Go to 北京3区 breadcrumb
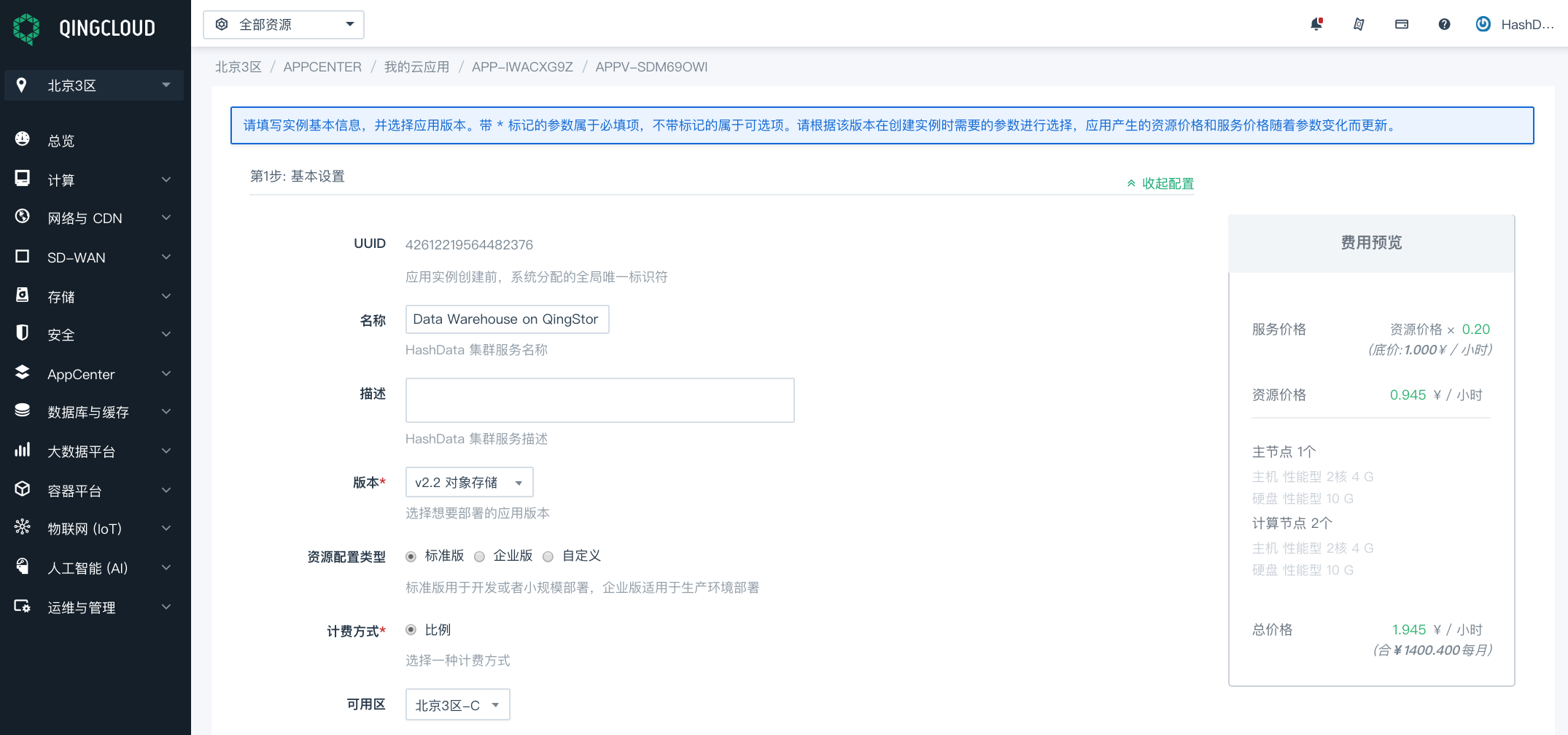 click(238, 67)
